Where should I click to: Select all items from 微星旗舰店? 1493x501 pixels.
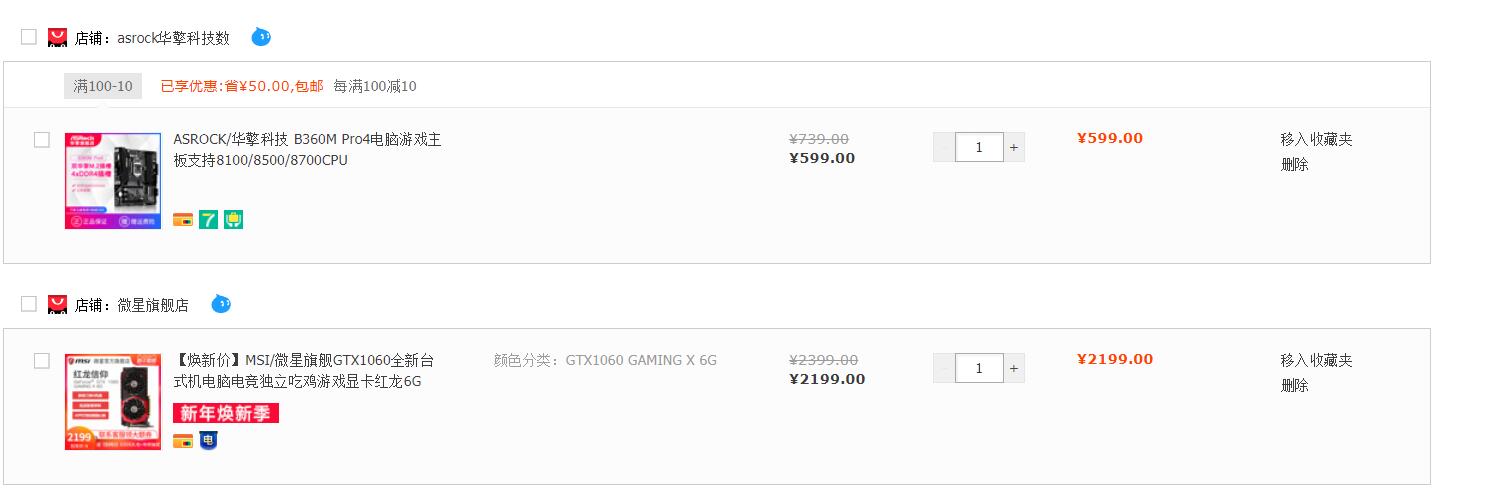tap(28, 303)
